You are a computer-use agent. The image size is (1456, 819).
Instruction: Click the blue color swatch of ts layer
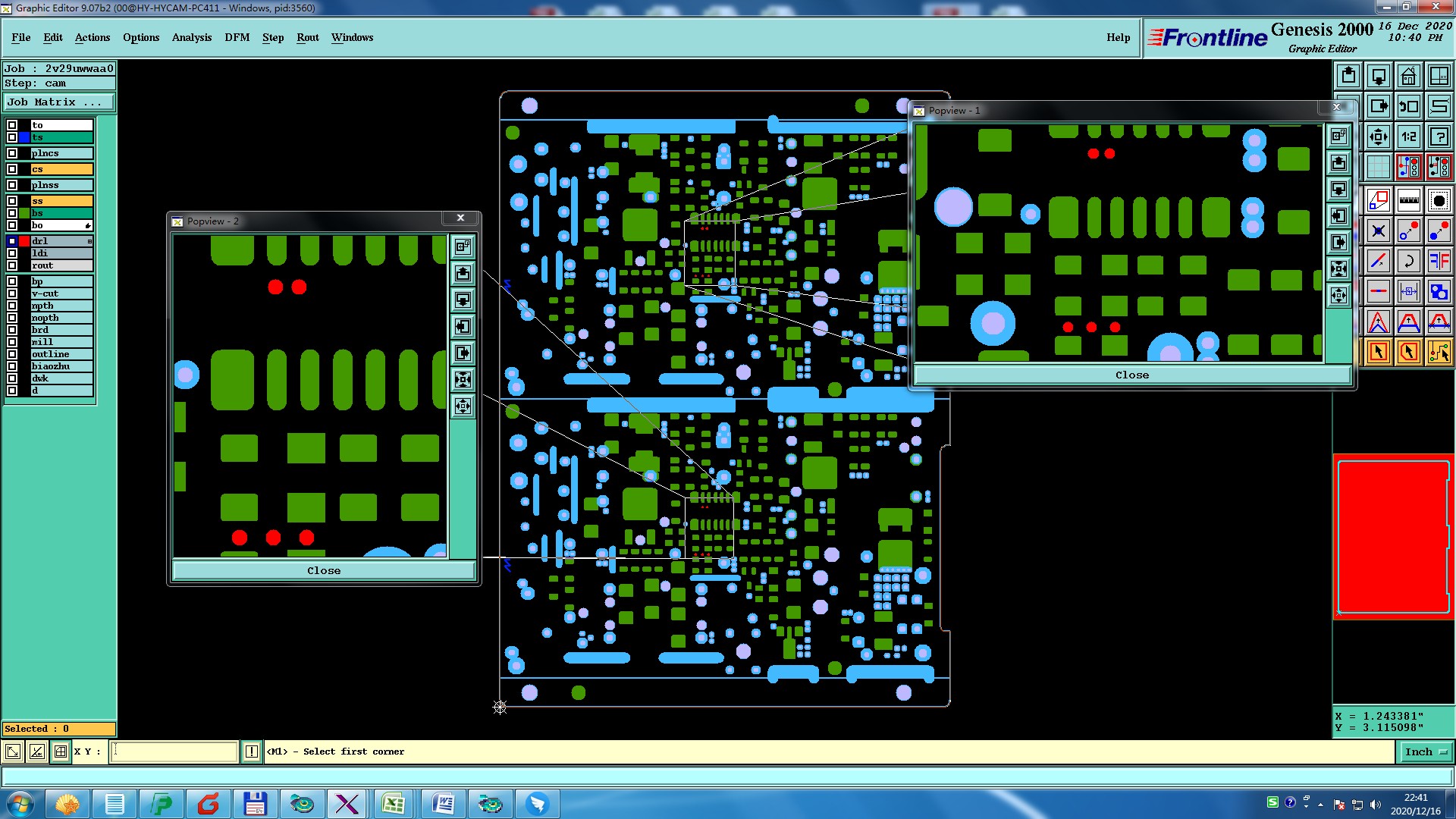coord(24,137)
